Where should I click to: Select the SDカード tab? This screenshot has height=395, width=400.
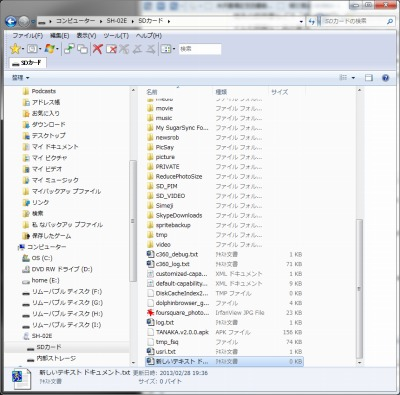(x=27, y=63)
